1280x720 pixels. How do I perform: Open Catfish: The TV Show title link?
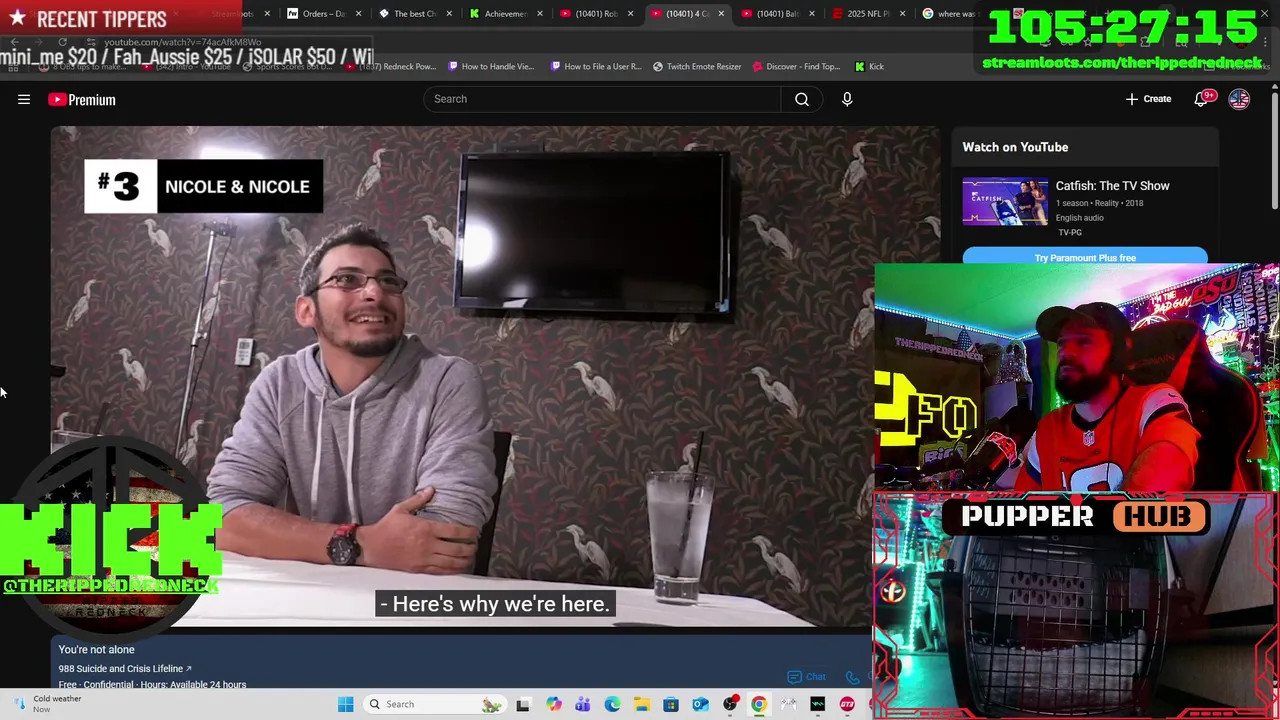(1112, 185)
